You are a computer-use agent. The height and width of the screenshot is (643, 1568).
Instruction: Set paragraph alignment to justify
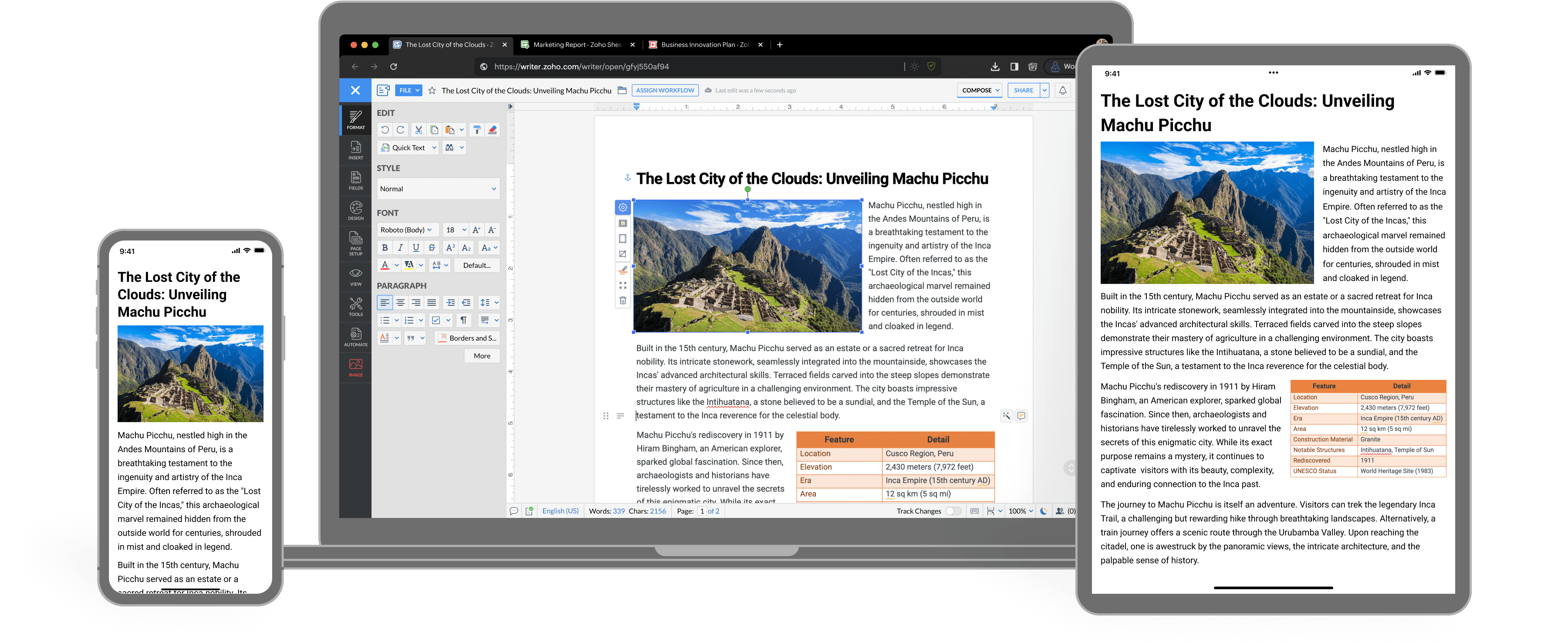coord(432,302)
